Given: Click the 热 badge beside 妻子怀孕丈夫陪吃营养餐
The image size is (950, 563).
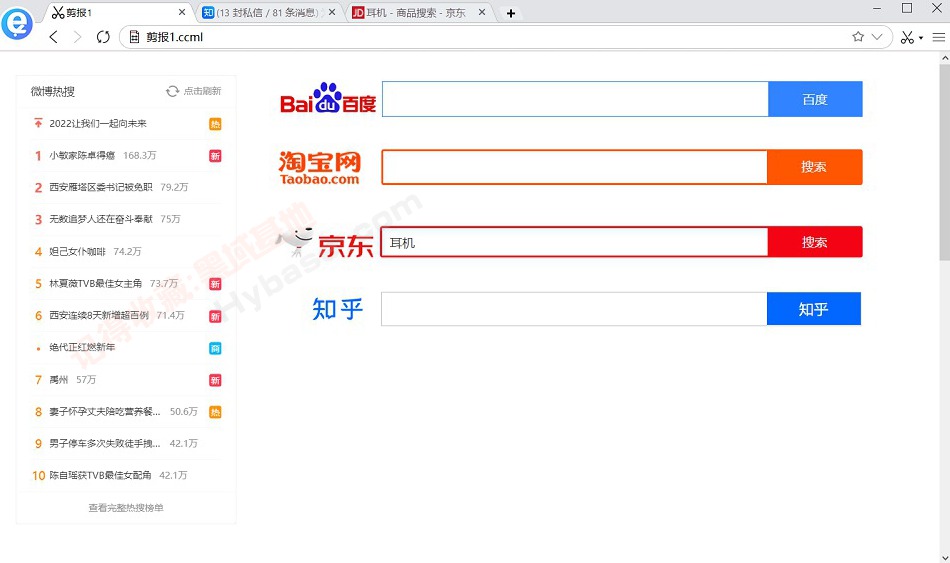Looking at the screenshot, I should [x=215, y=413].
